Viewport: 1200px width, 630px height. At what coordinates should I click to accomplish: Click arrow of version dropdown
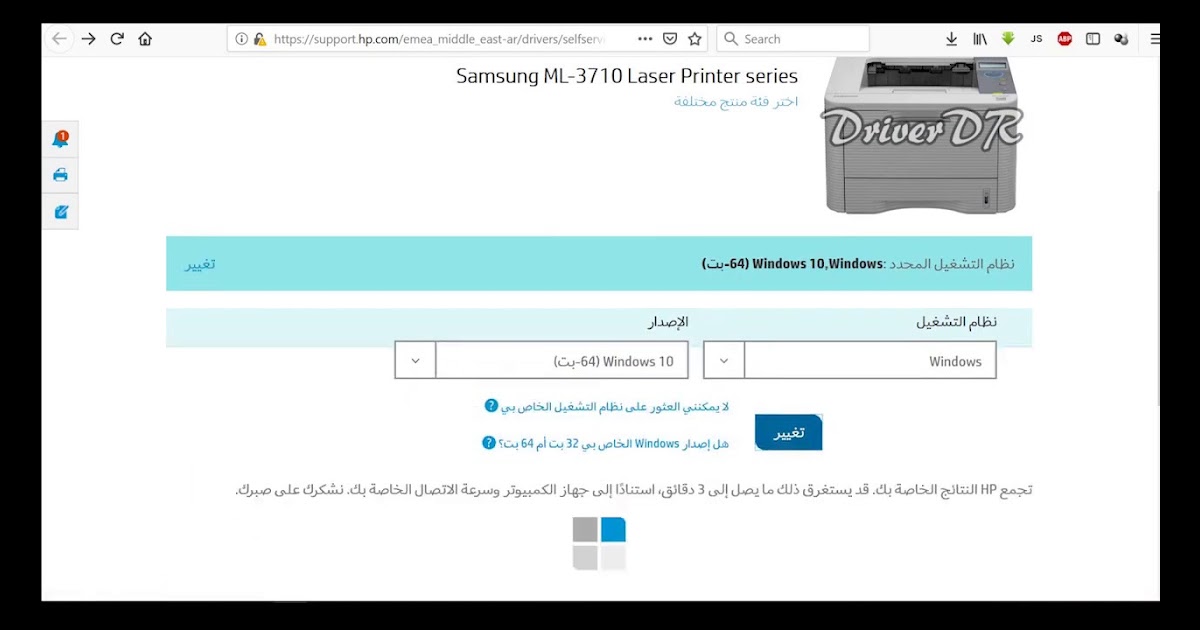point(415,361)
